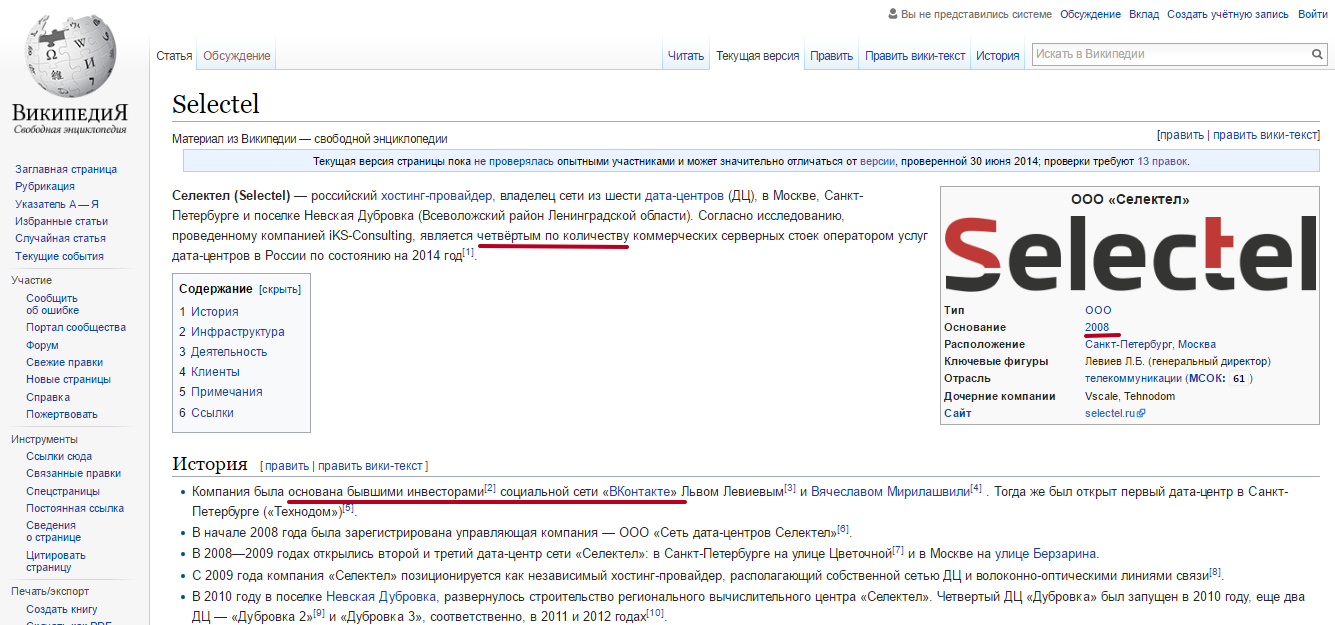The height and width of the screenshot is (625, 1335).
Task: Open «Текущие события» in the sidebar
Action: (x=59, y=256)
